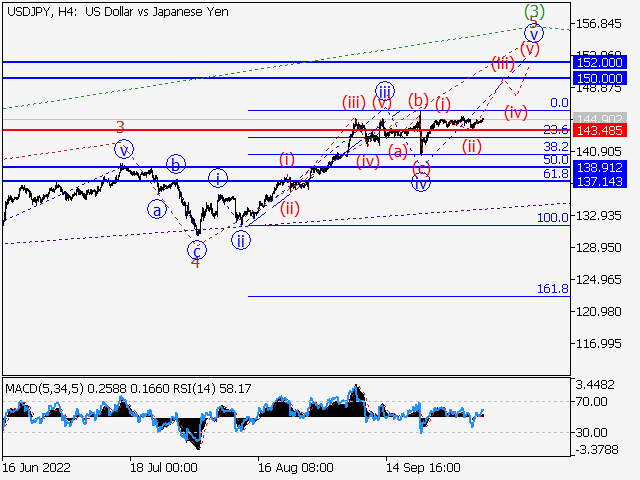Click the circled blue iv wave label

coord(421,182)
